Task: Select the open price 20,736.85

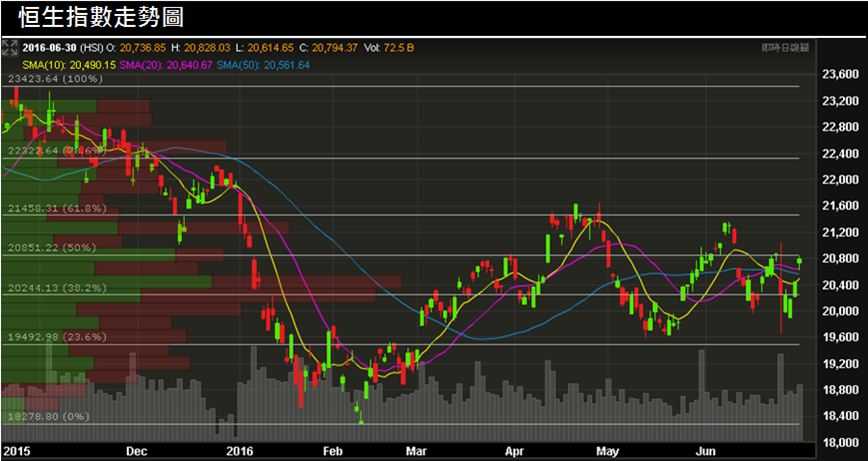Action: point(142,48)
